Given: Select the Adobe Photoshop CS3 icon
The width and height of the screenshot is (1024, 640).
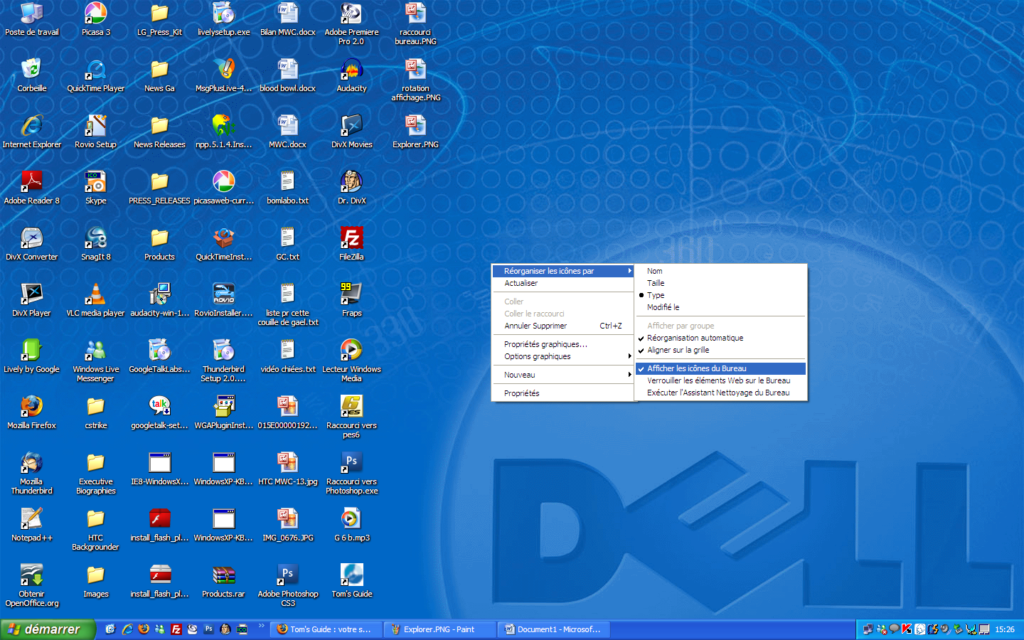Looking at the screenshot, I should 287,585.
